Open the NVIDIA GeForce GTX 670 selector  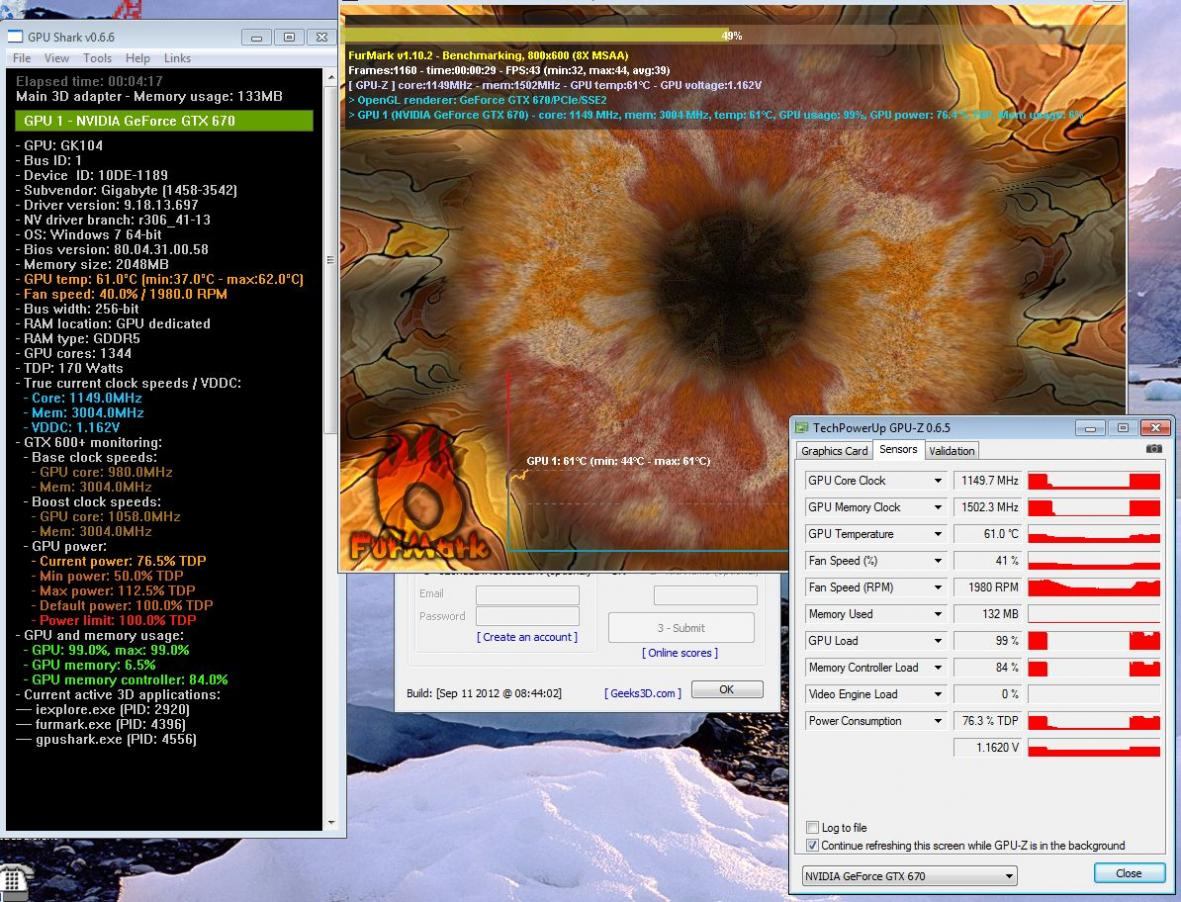(909, 876)
